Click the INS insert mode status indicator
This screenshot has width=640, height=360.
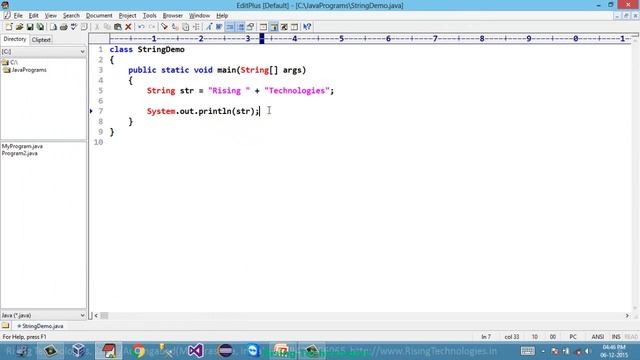point(616,337)
